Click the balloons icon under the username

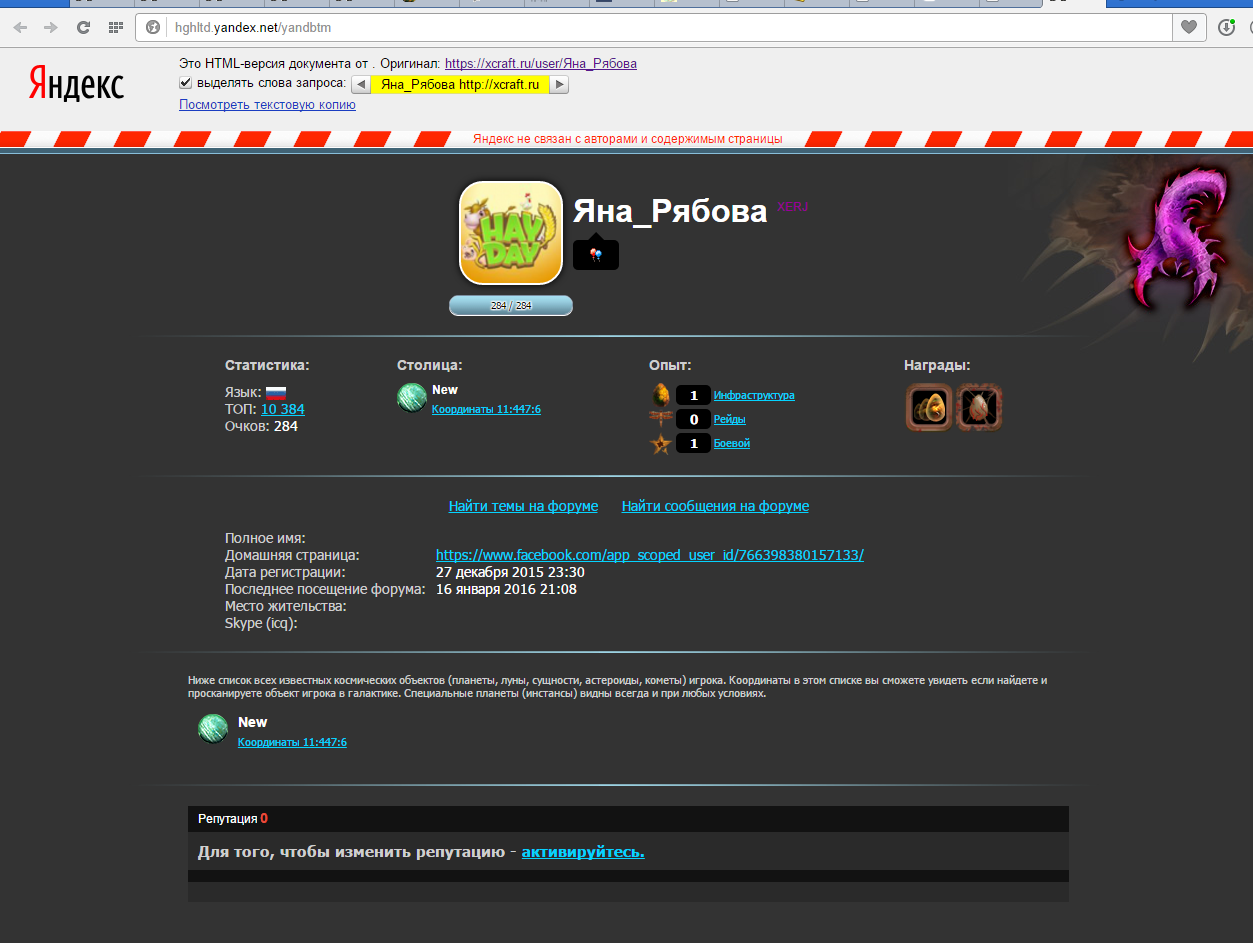(x=596, y=255)
